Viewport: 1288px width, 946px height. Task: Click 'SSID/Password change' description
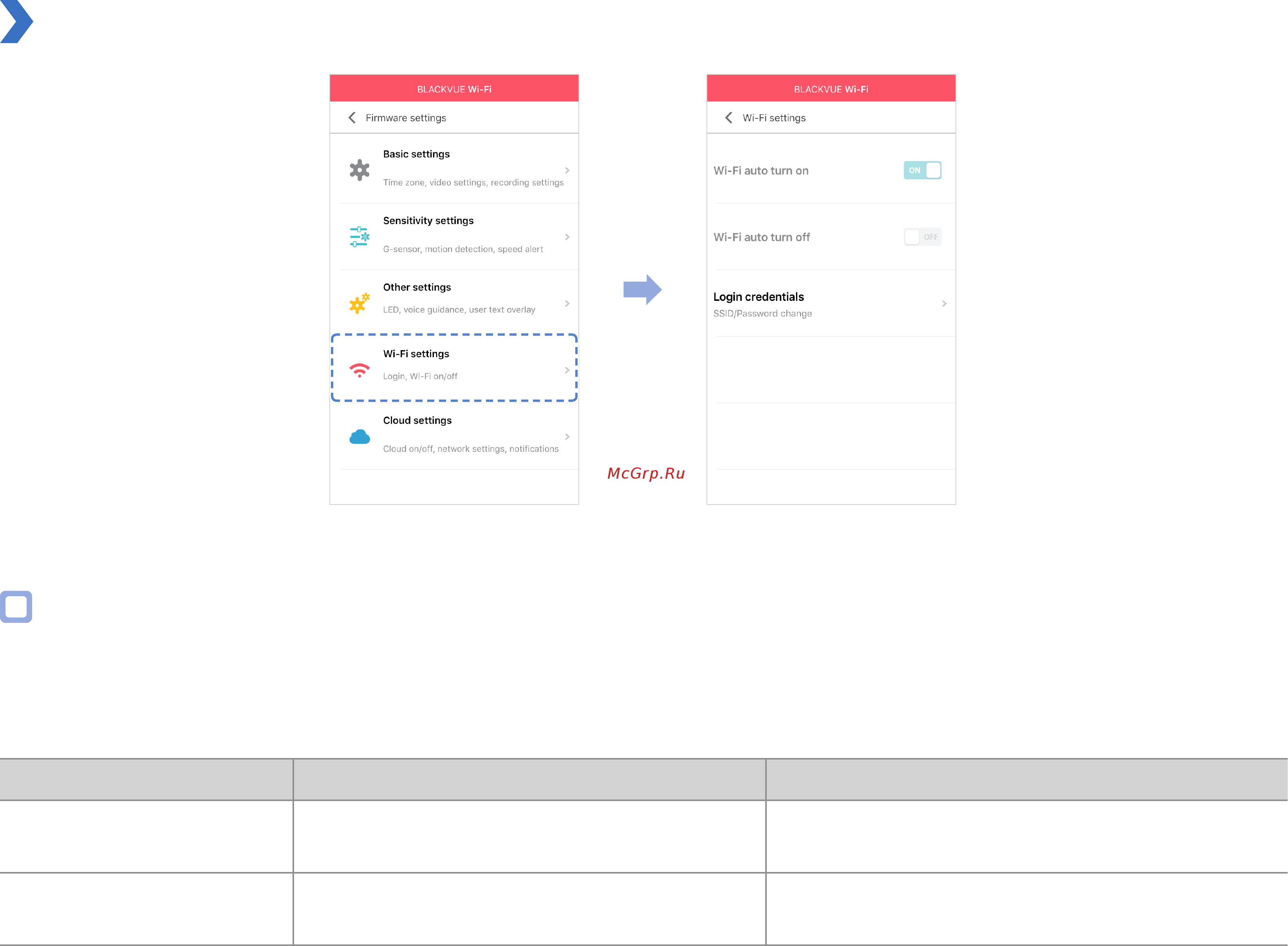[762, 313]
